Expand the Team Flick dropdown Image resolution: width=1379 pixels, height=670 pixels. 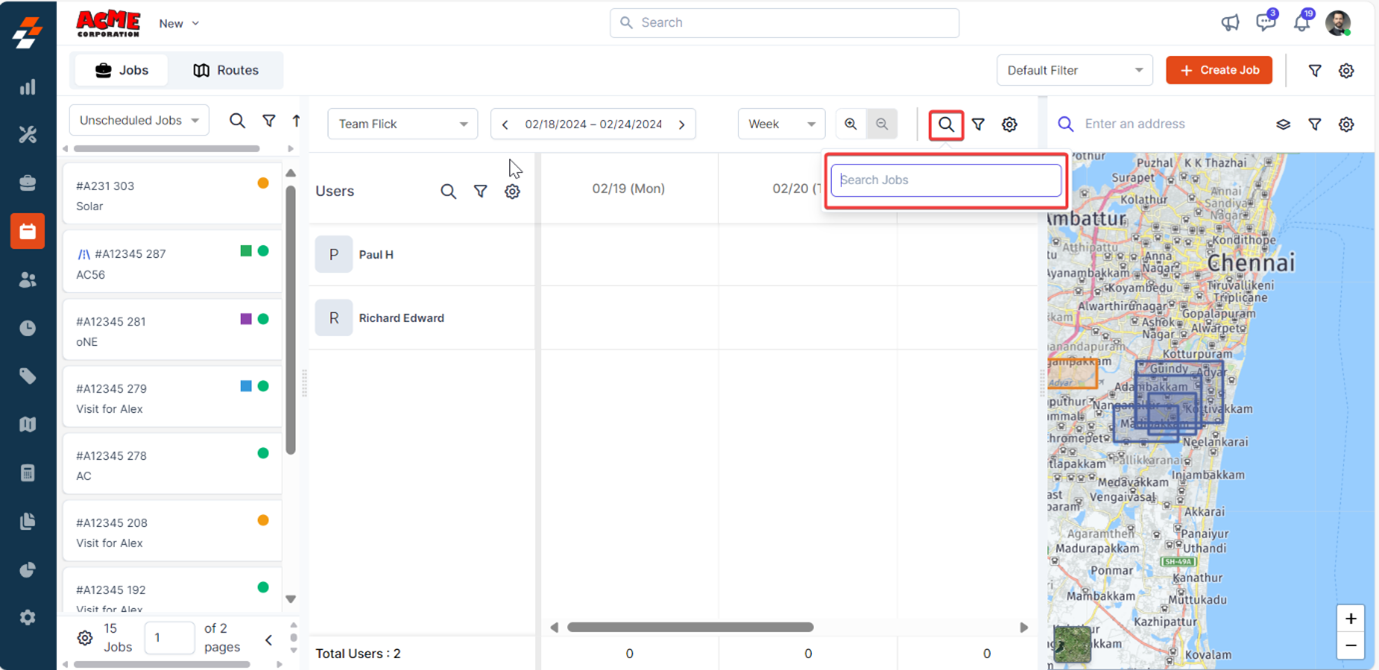(402, 124)
